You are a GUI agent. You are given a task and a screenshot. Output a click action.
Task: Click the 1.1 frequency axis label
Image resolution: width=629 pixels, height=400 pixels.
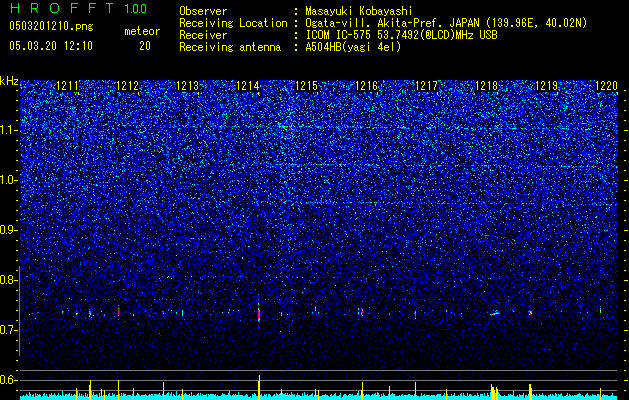point(8,131)
